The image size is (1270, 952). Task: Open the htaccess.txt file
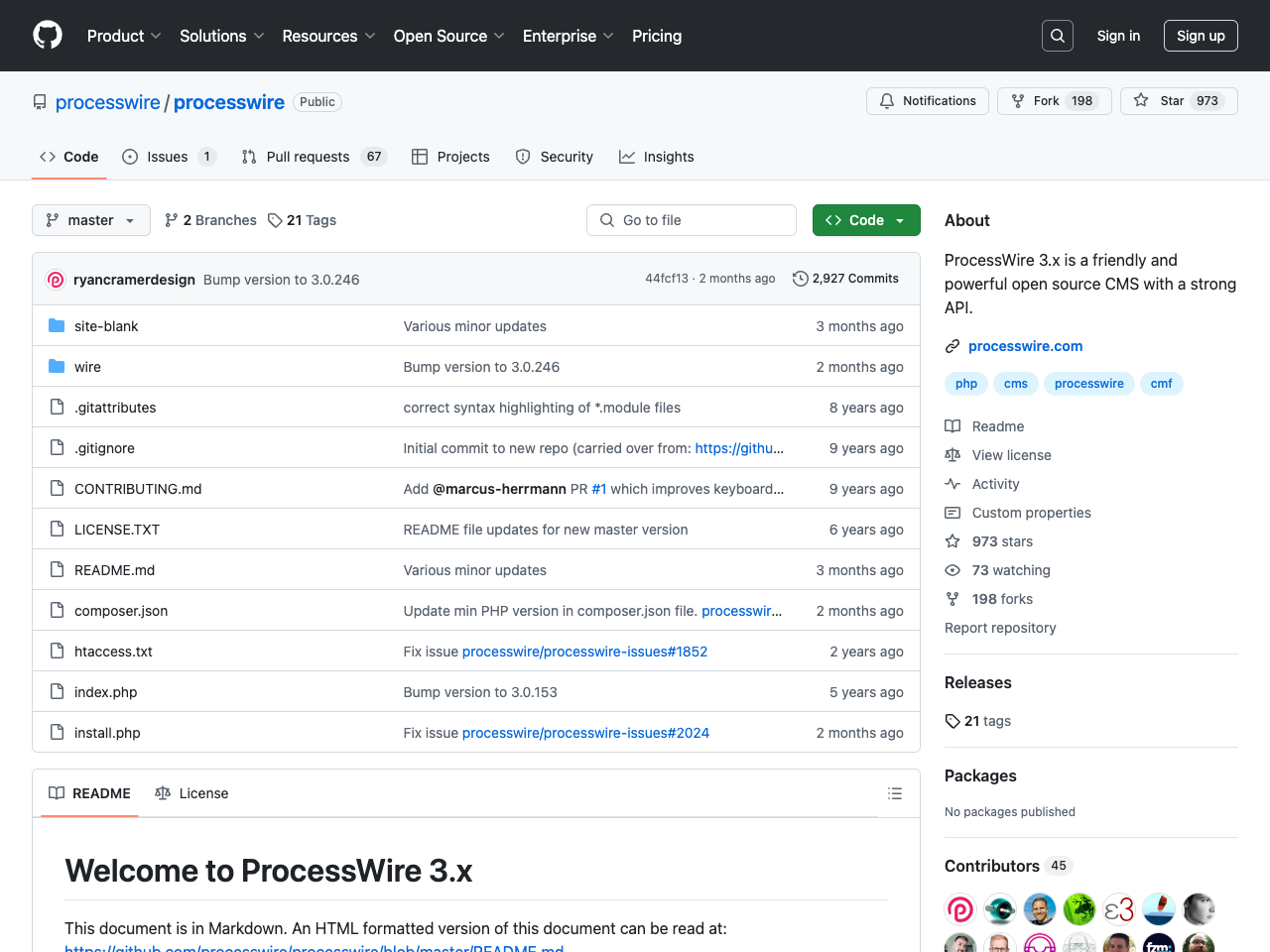point(113,652)
